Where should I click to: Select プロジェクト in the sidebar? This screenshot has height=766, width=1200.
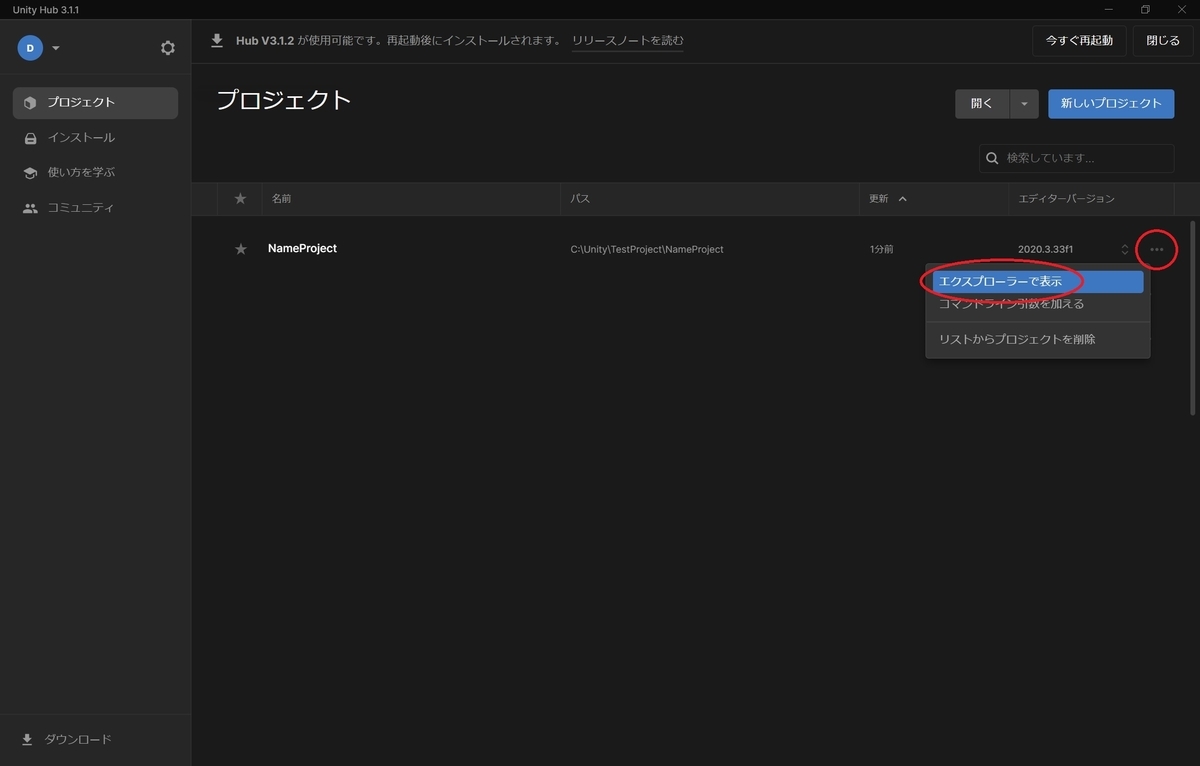pos(95,103)
